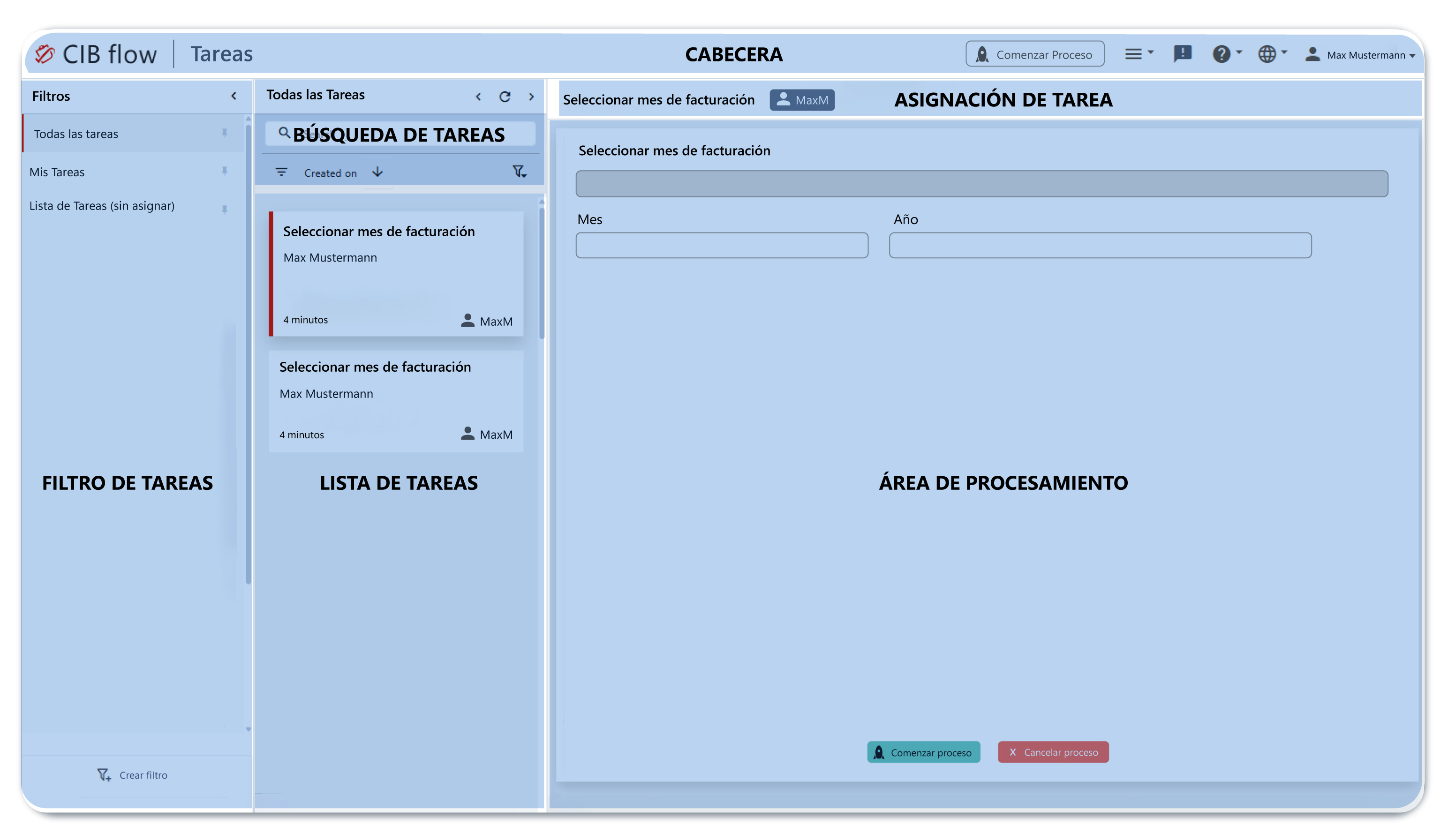Image resolution: width=1448 pixels, height=840 pixels.
Task: Toggle pin on Mis Tareas filter
Action: tap(224, 171)
